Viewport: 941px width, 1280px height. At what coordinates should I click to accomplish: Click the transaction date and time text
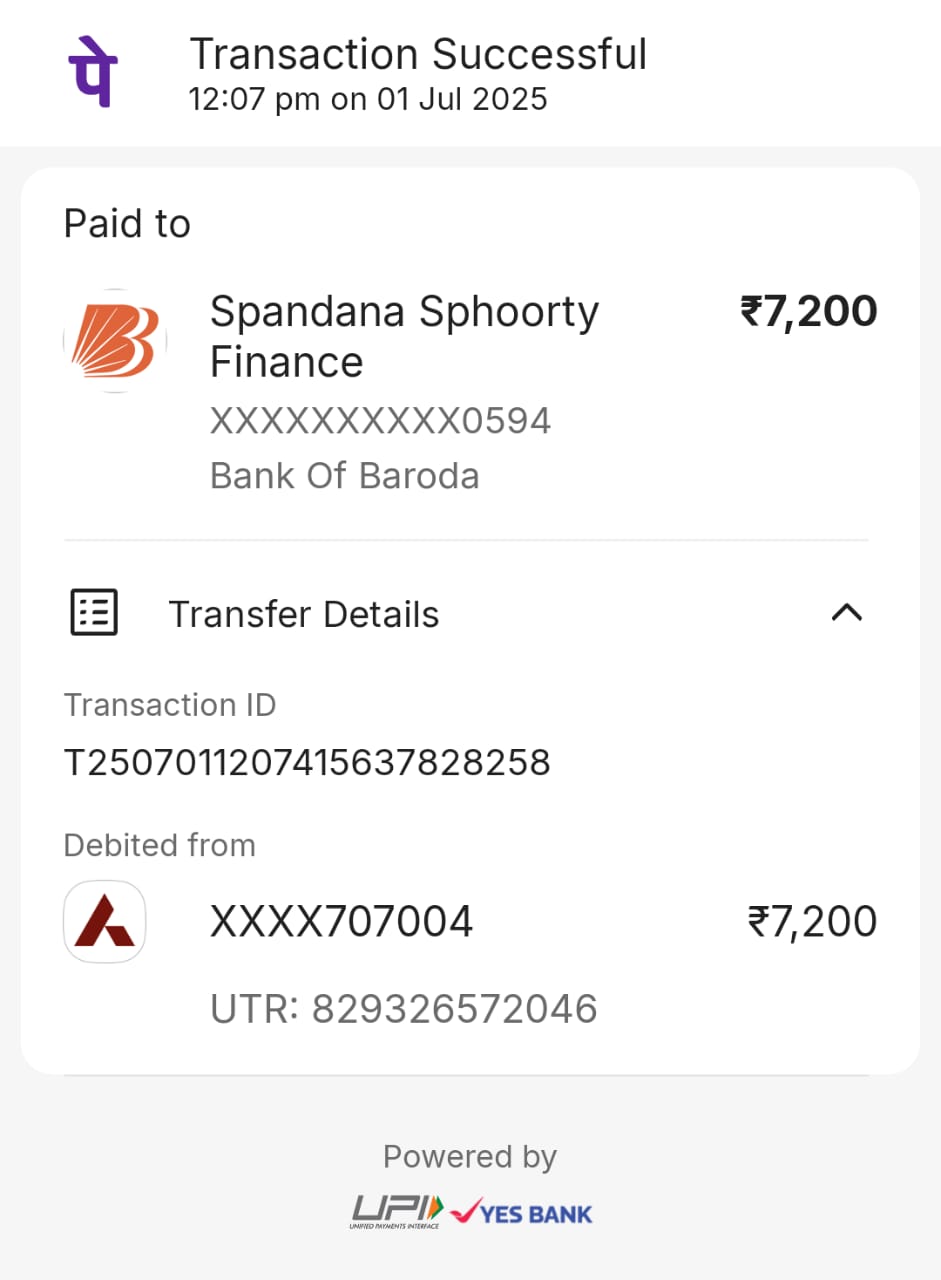[367, 100]
